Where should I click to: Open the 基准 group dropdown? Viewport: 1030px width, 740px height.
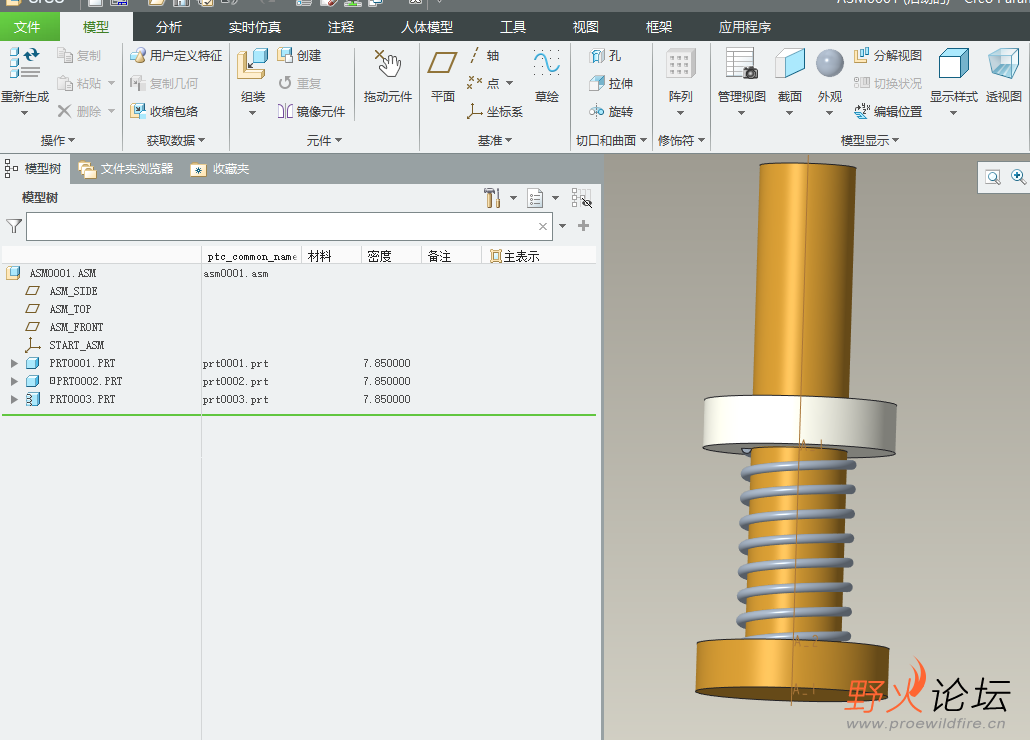(x=495, y=141)
